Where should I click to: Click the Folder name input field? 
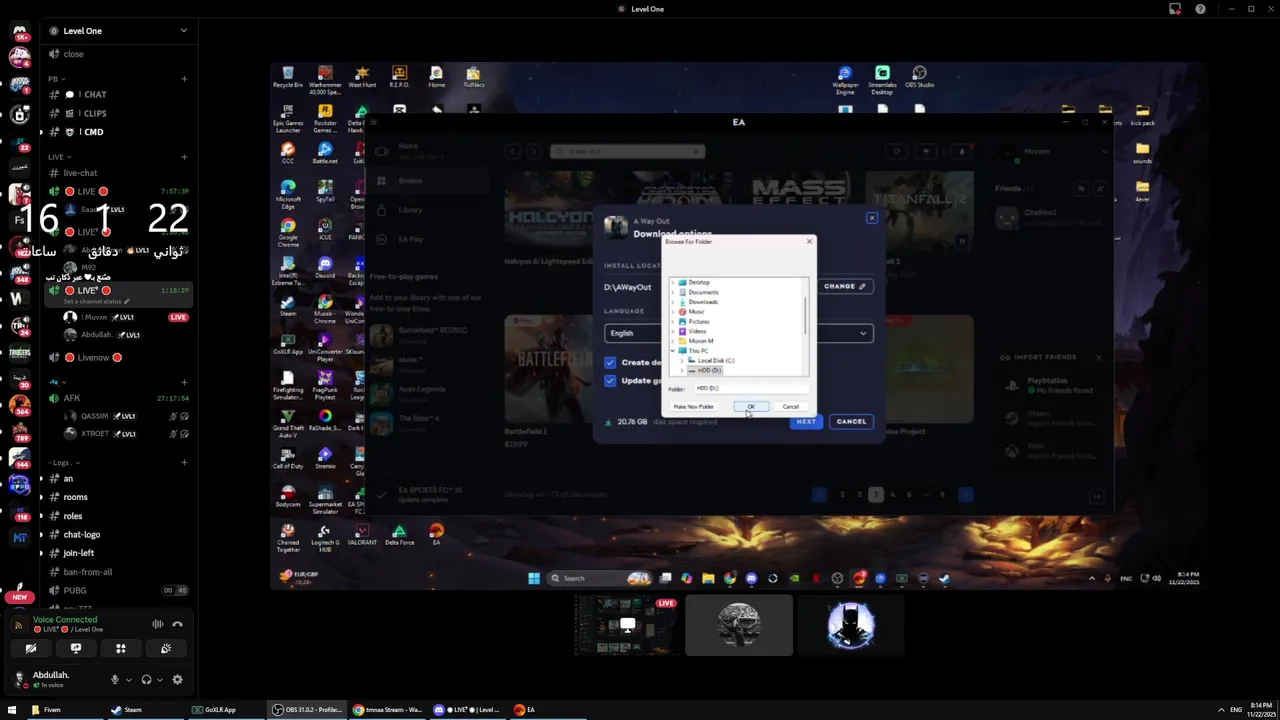(750, 388)
